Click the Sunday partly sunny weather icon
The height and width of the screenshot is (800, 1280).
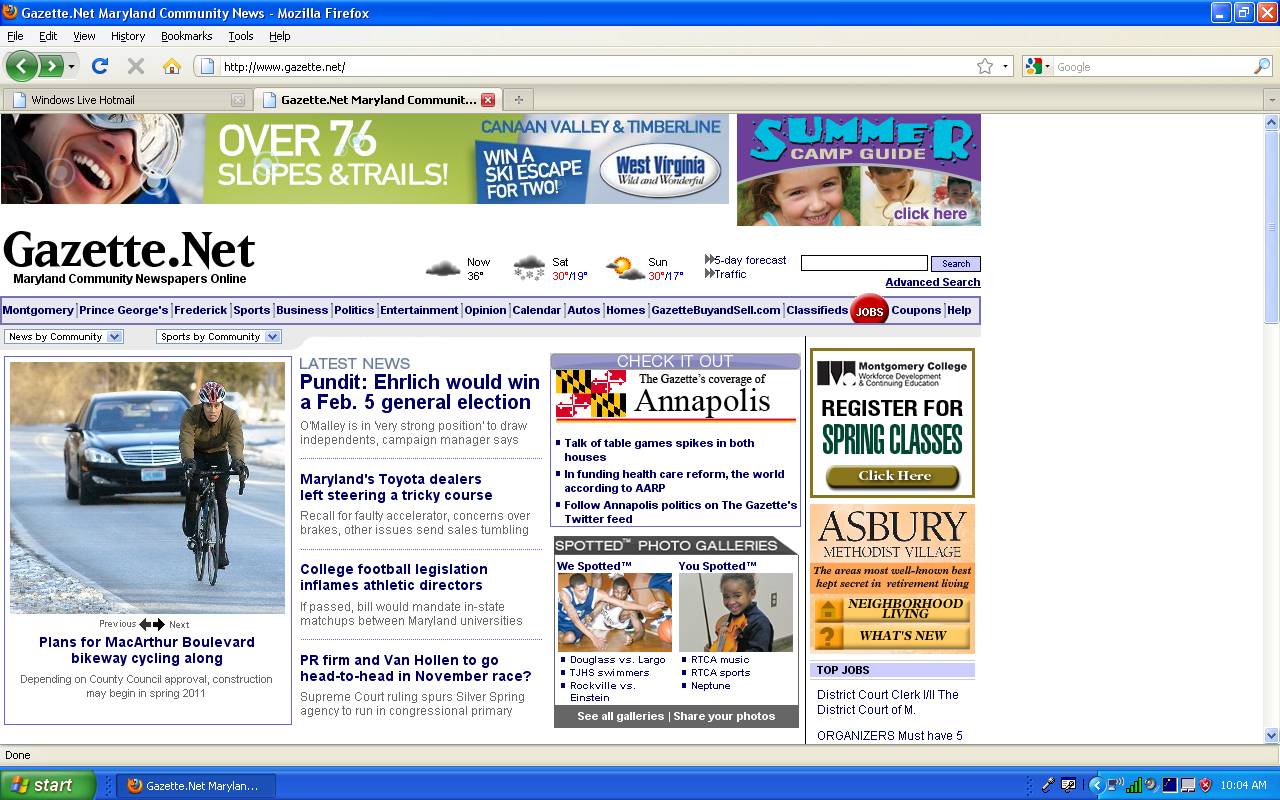[625, 269]
